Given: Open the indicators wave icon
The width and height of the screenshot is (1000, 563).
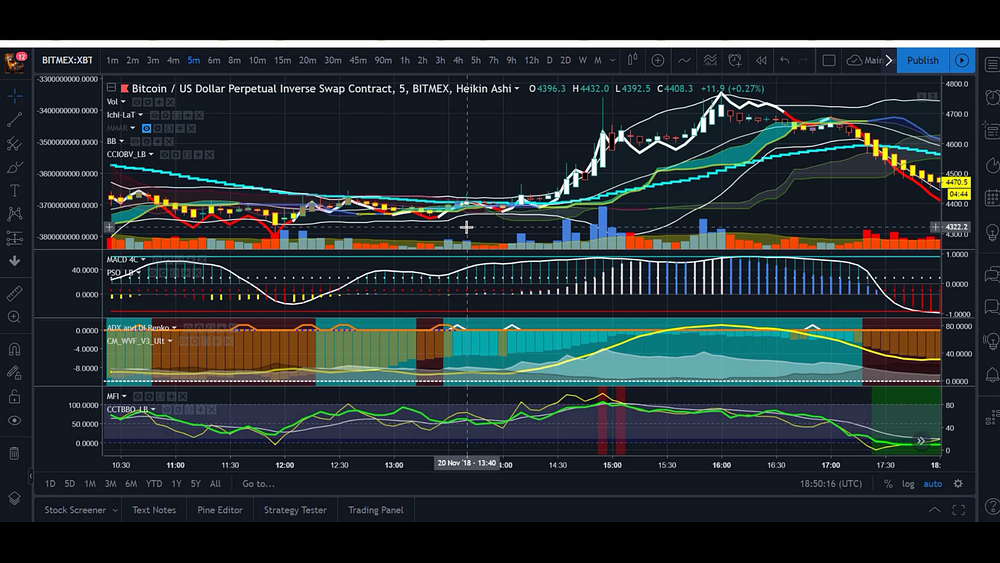Looking at the screenshot, I should [684, 60].
